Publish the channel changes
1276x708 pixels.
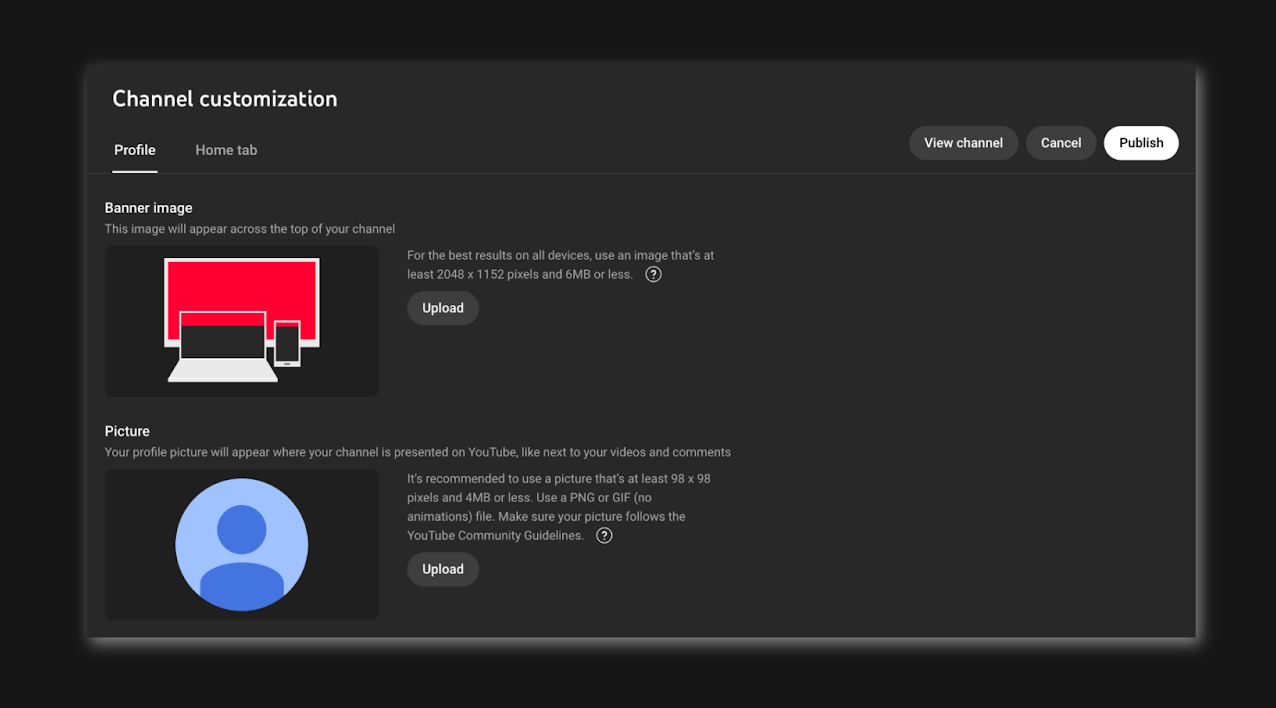(1140, 142)
